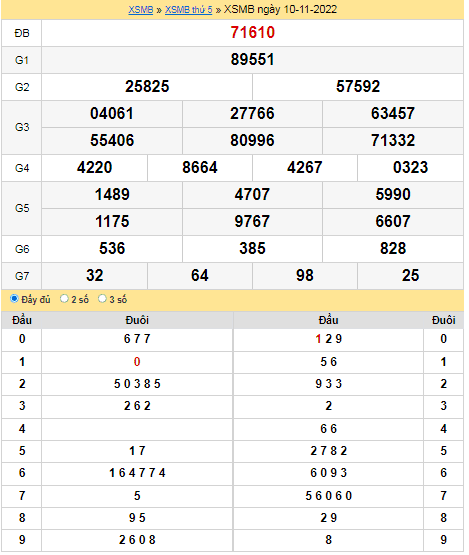Click the XSMB ngày 10-11-2022 title text
Screen dimensions: 469x555
(x=280, y=10)
